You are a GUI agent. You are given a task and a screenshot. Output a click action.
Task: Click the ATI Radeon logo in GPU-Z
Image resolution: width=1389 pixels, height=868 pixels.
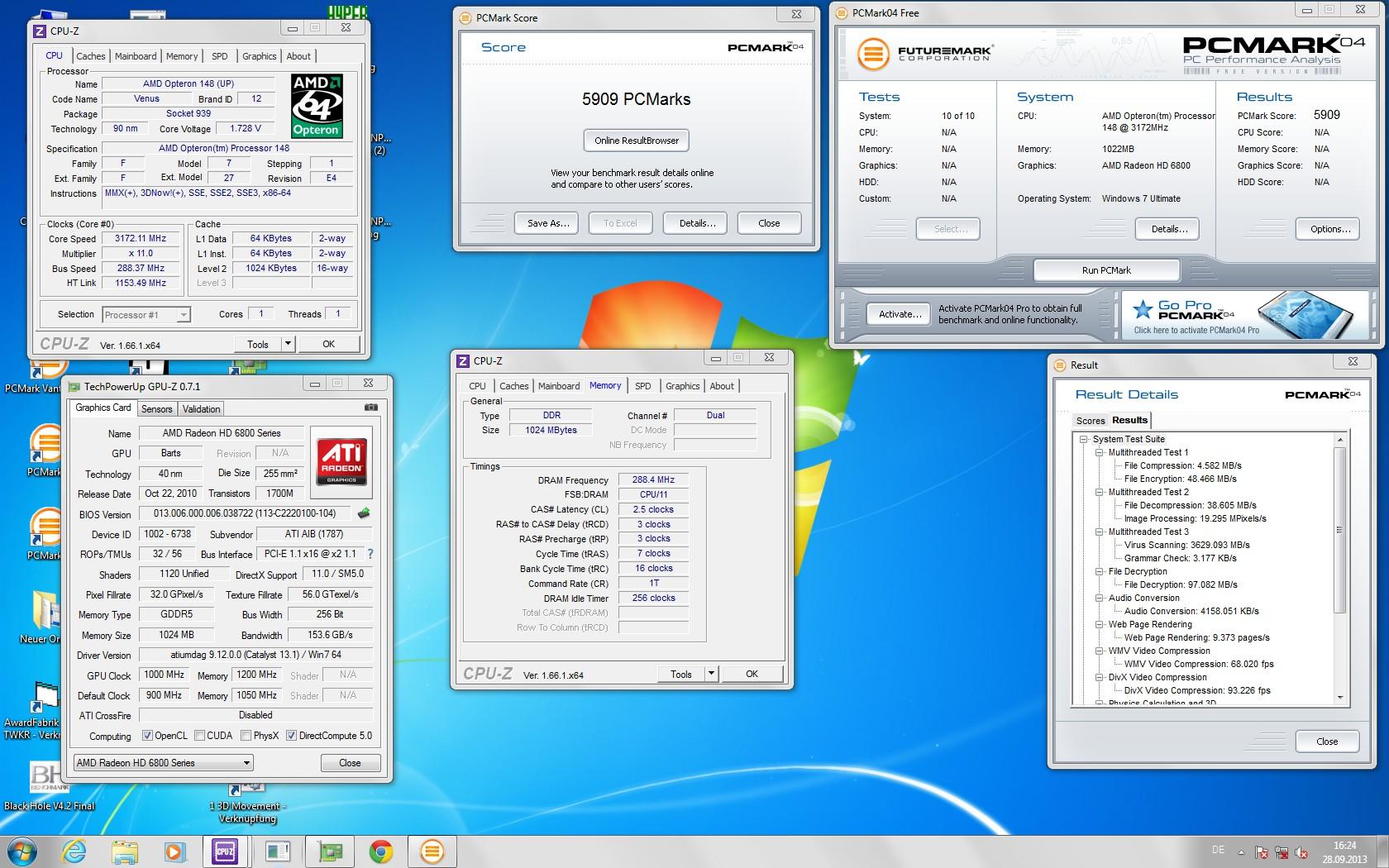341,460
